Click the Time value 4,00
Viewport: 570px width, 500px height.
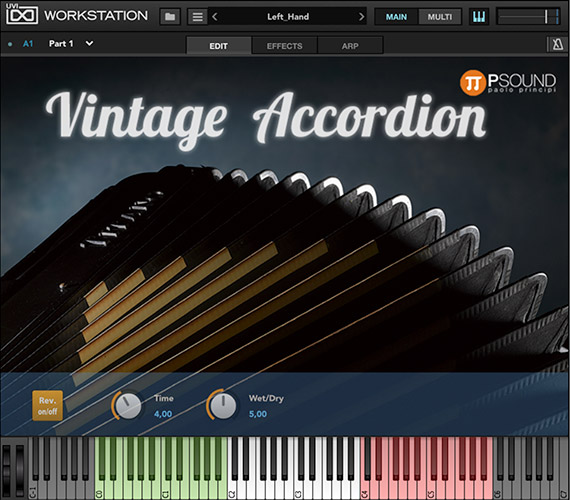163,414
